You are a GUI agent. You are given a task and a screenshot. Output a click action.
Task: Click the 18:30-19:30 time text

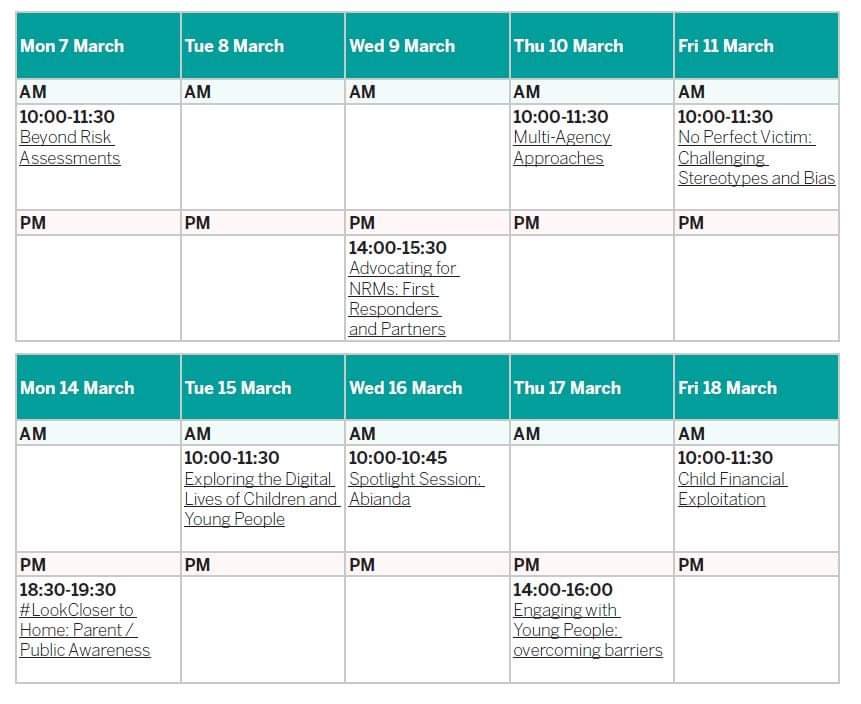[68, 590]
